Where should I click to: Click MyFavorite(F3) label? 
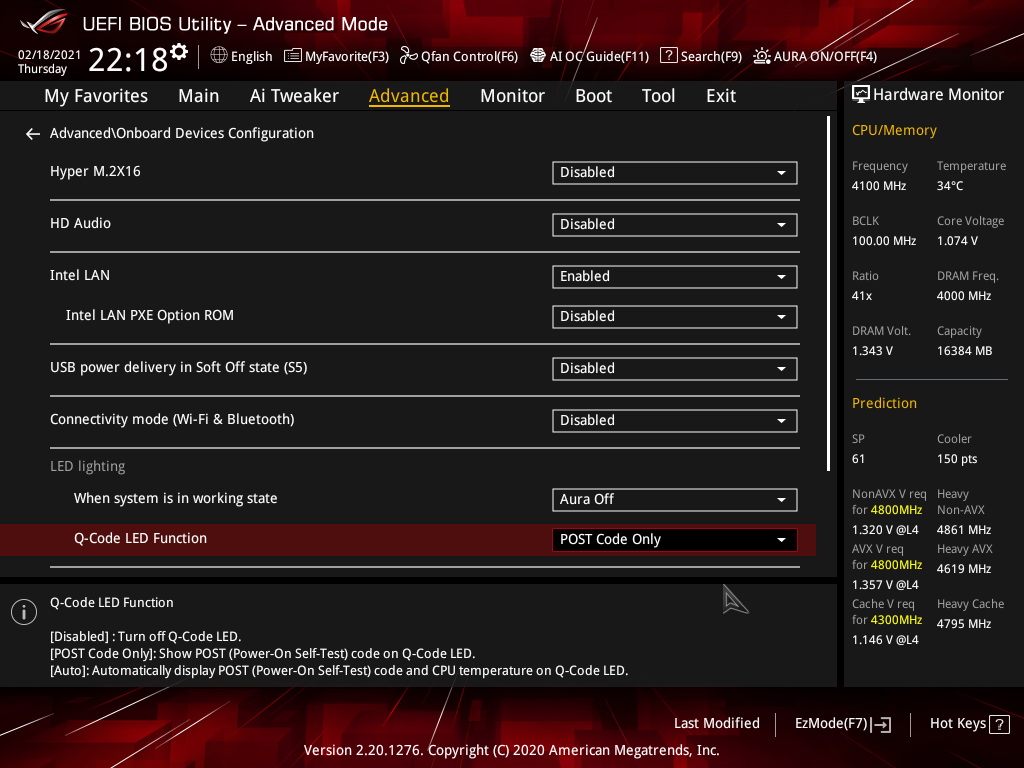[x=347, y=57]
